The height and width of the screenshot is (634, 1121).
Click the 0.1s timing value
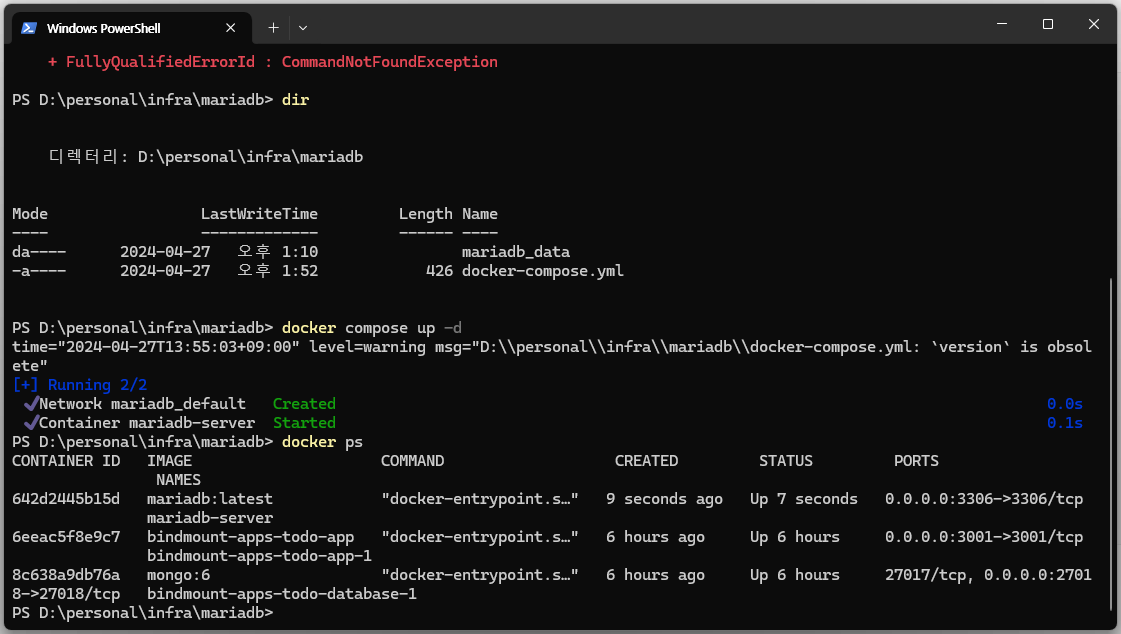click(1065, 423)
